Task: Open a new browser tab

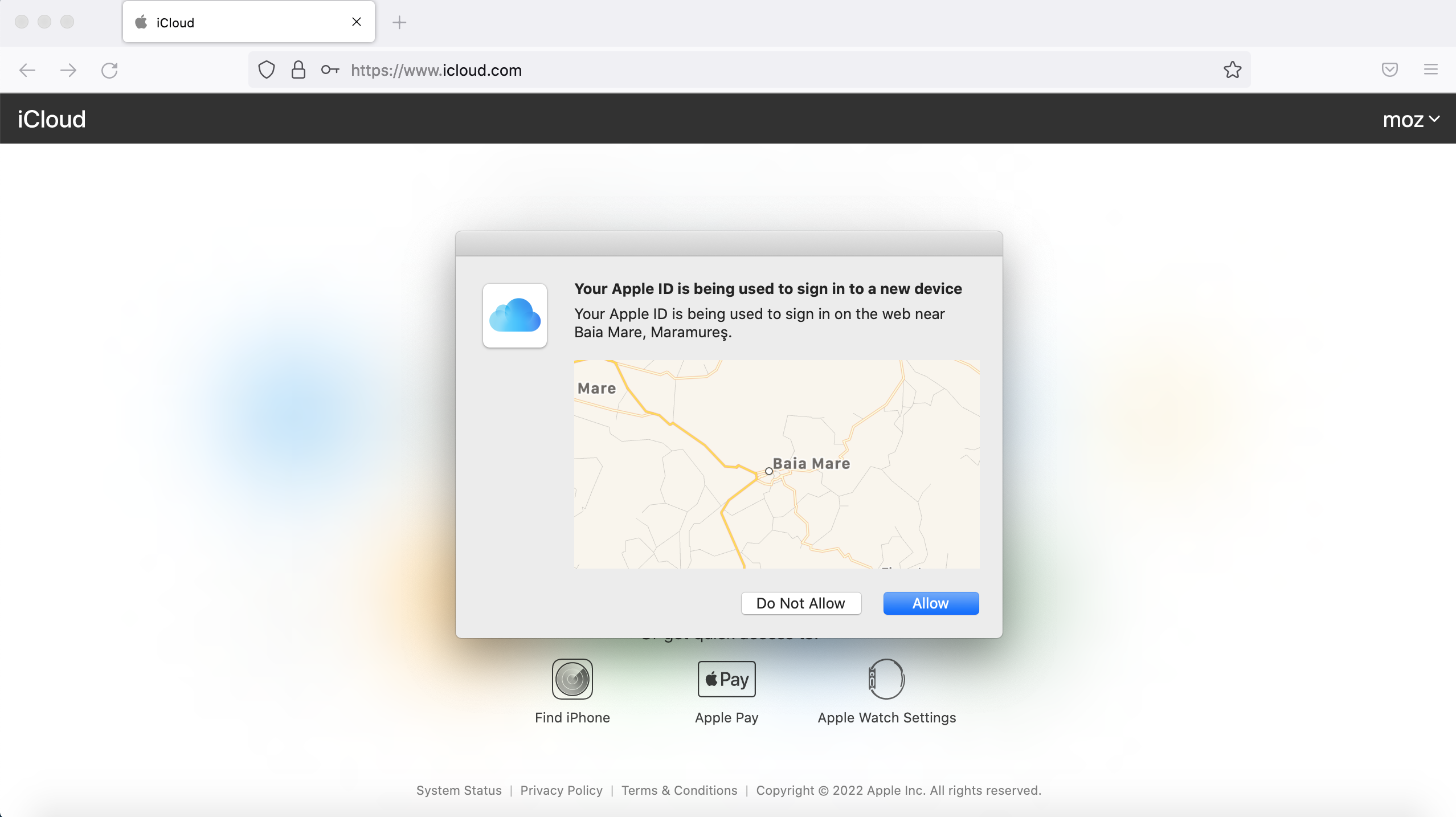Action: pos(399,22)
